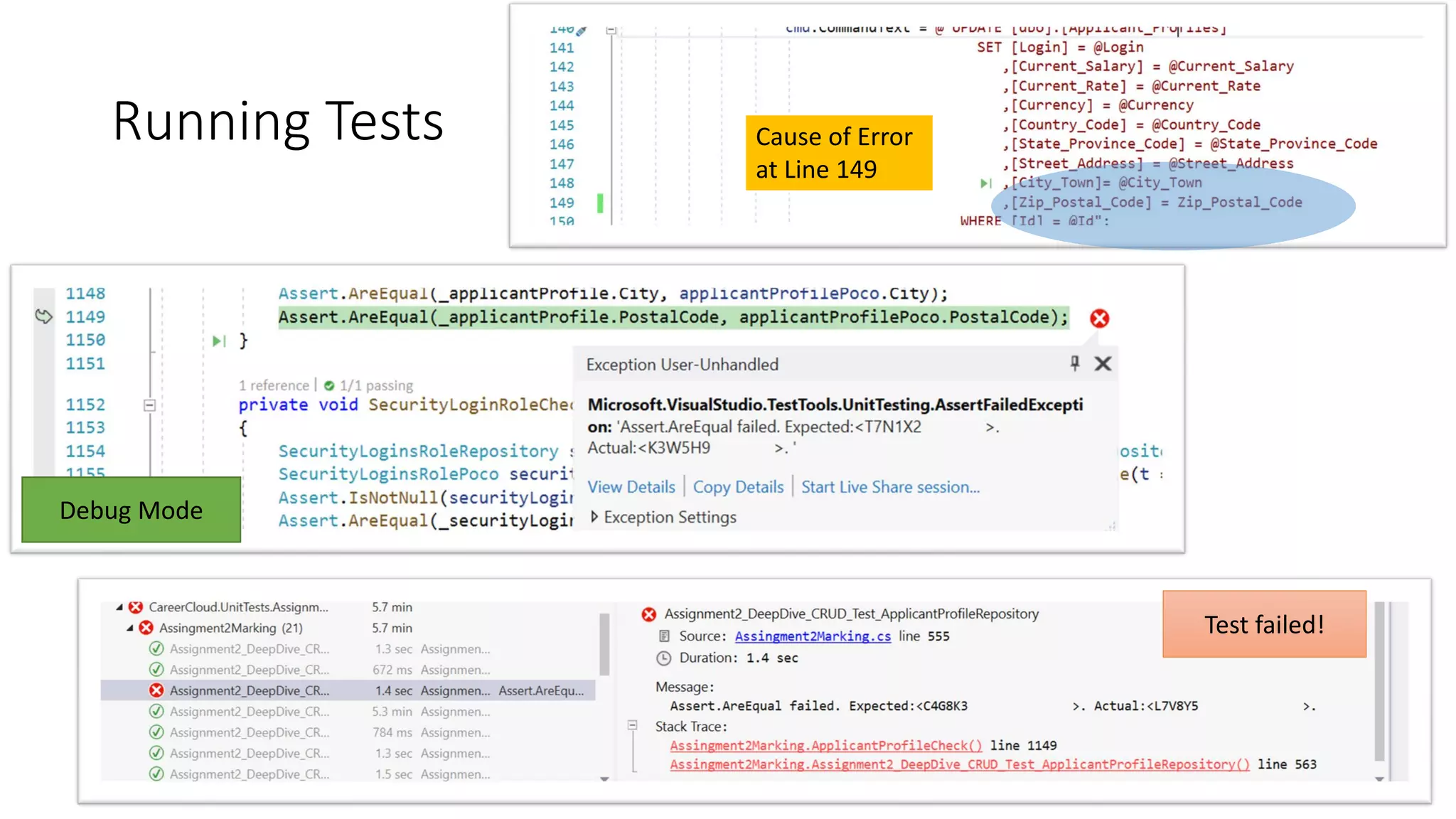
Task: Click the green passing test indicator above SecurityLoginRoleCheck
Action: pyautogui.click(x=329, y=385)
